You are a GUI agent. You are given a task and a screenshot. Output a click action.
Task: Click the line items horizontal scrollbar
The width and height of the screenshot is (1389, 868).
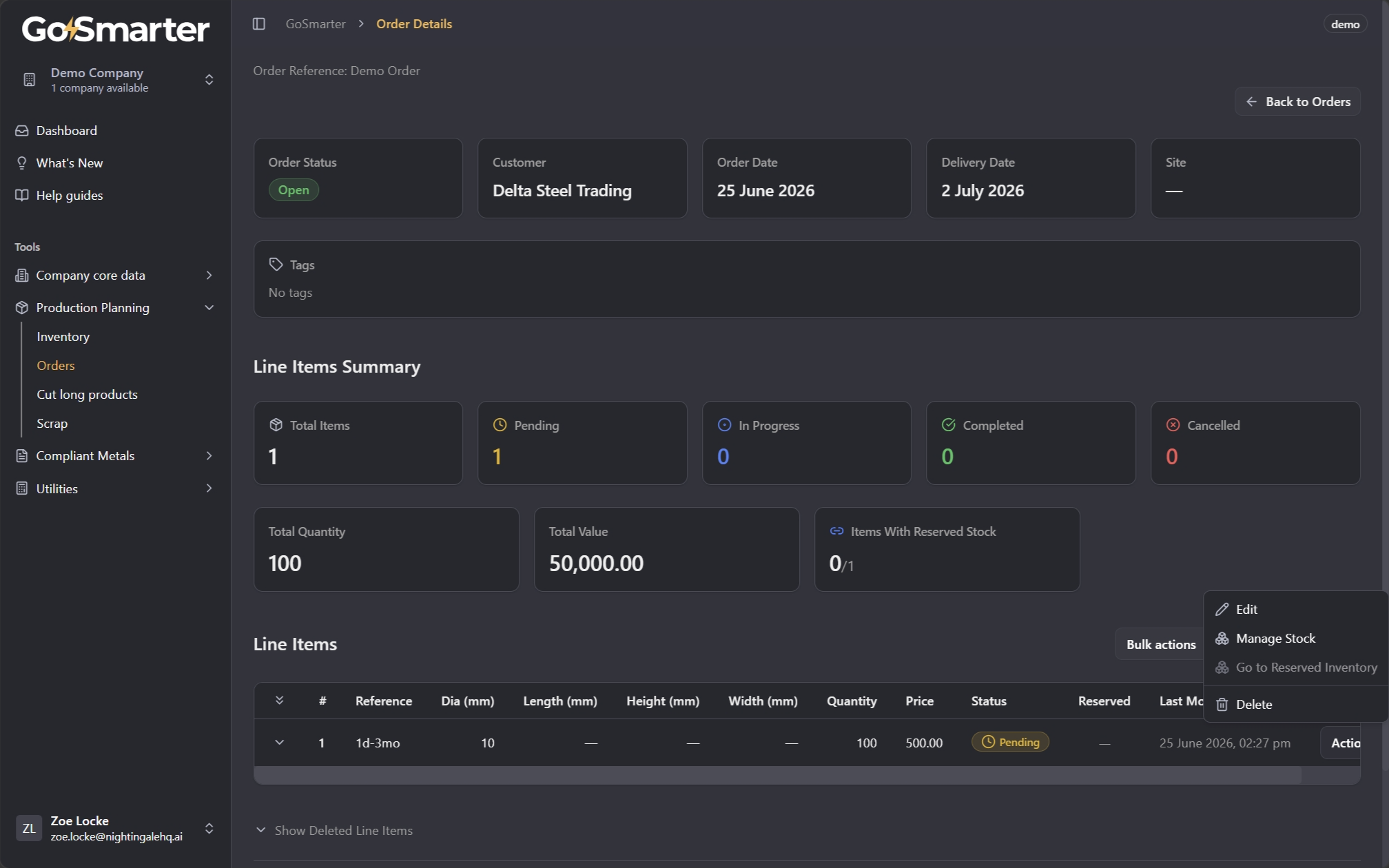pyautogui.click(x=778, y=775)
